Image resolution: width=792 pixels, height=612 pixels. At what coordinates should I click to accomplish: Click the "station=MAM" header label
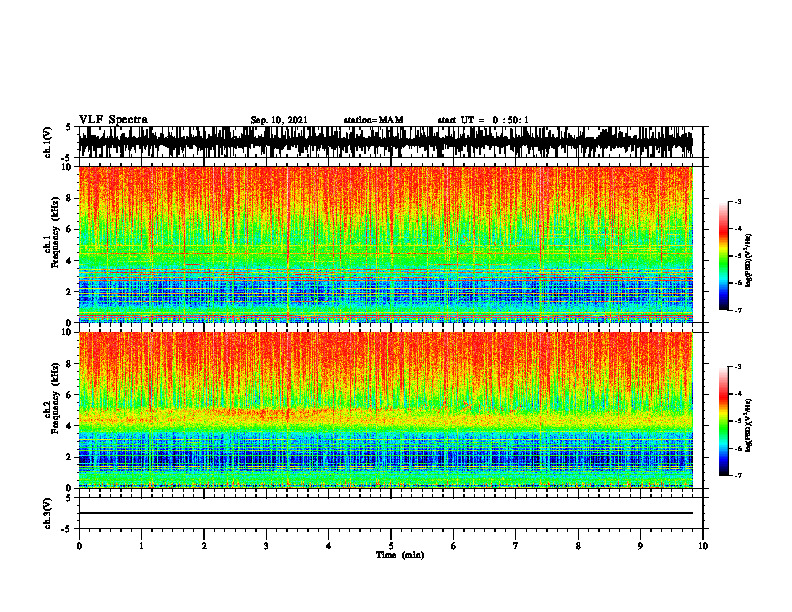click(x=373, y=120)
